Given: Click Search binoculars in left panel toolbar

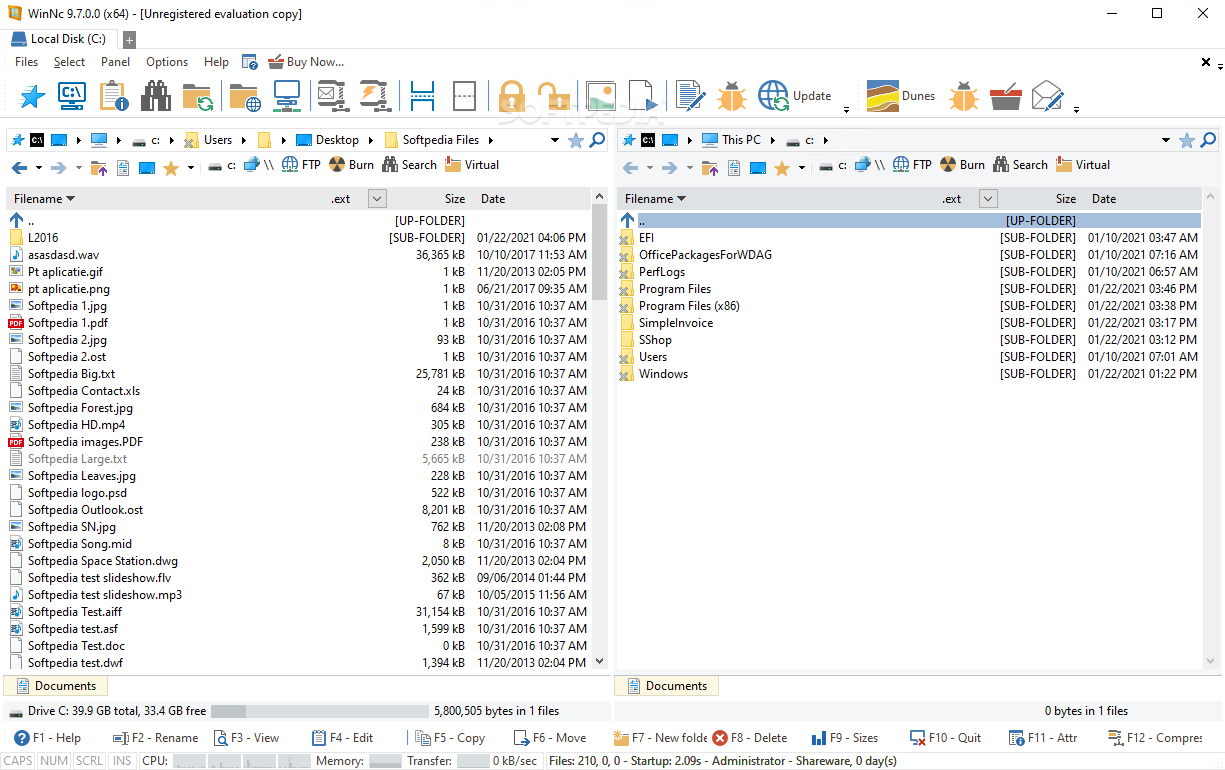Looking at the screenshot, I should (x=409, y=165).
